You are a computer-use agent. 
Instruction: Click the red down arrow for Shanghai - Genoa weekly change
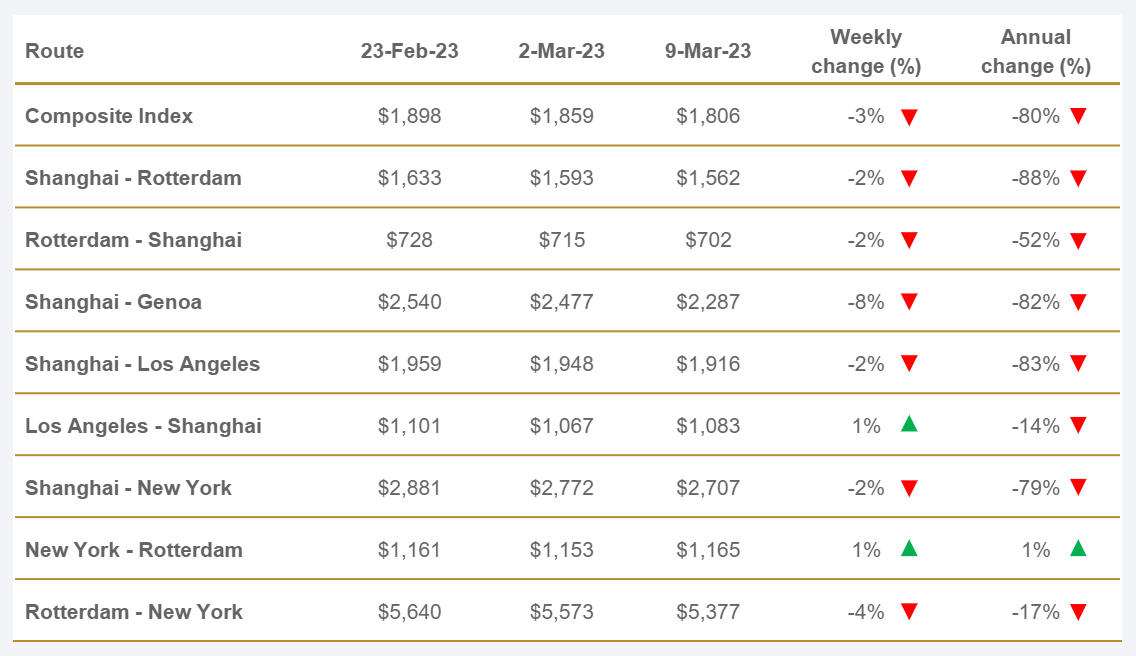click(x=909, y=303)
